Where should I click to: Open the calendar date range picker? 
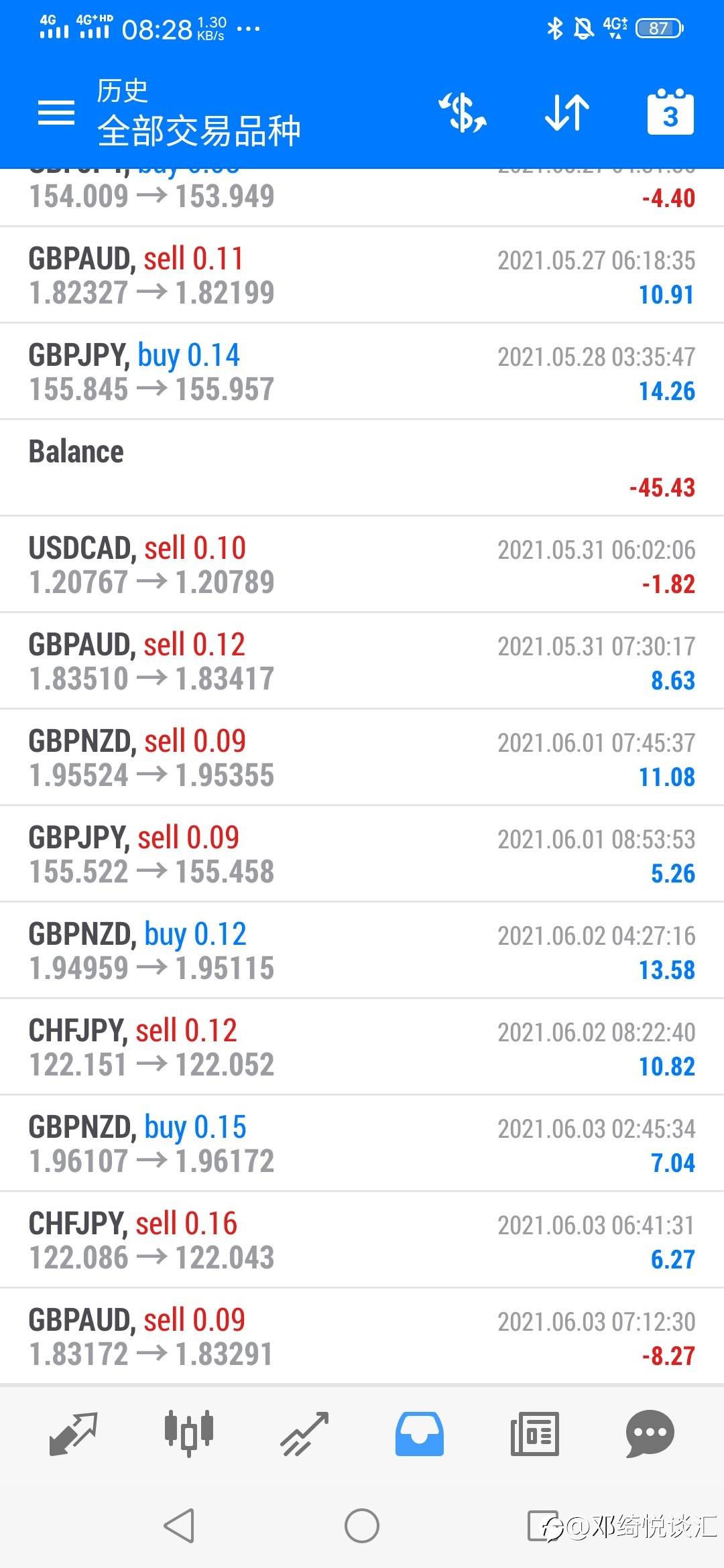click(670, 113)
